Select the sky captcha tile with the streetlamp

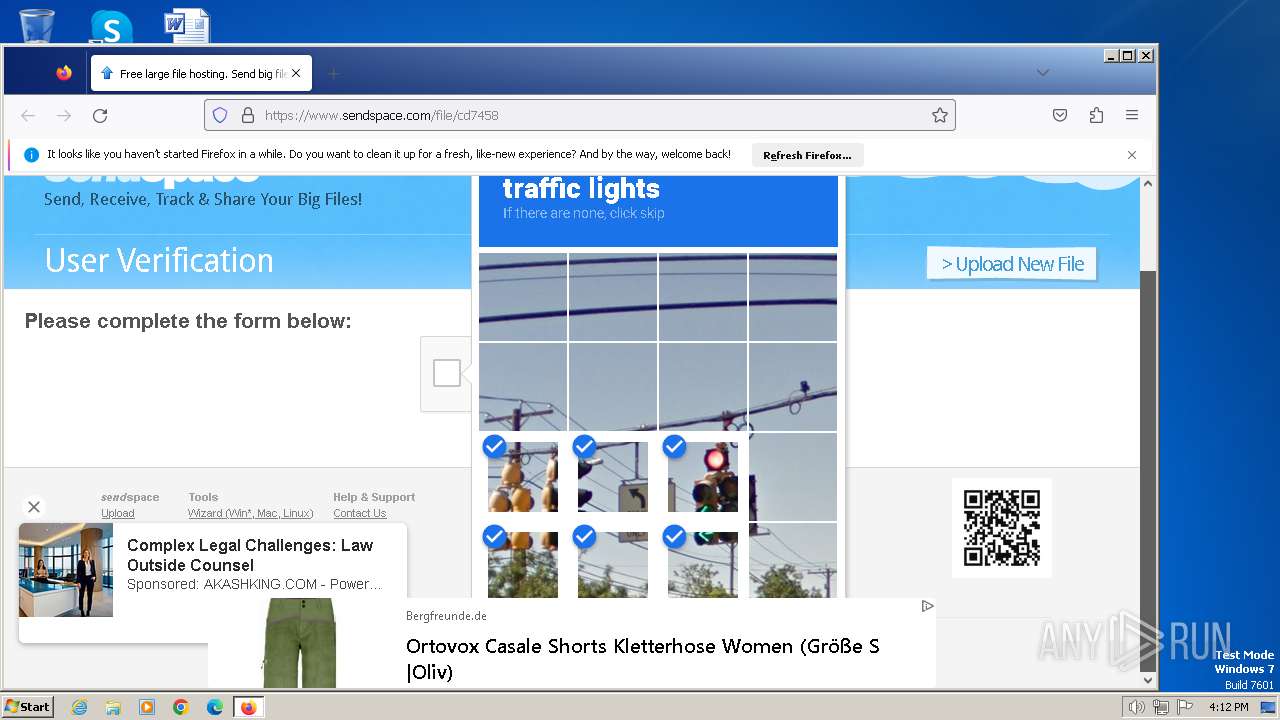click(x=793, y=387)
